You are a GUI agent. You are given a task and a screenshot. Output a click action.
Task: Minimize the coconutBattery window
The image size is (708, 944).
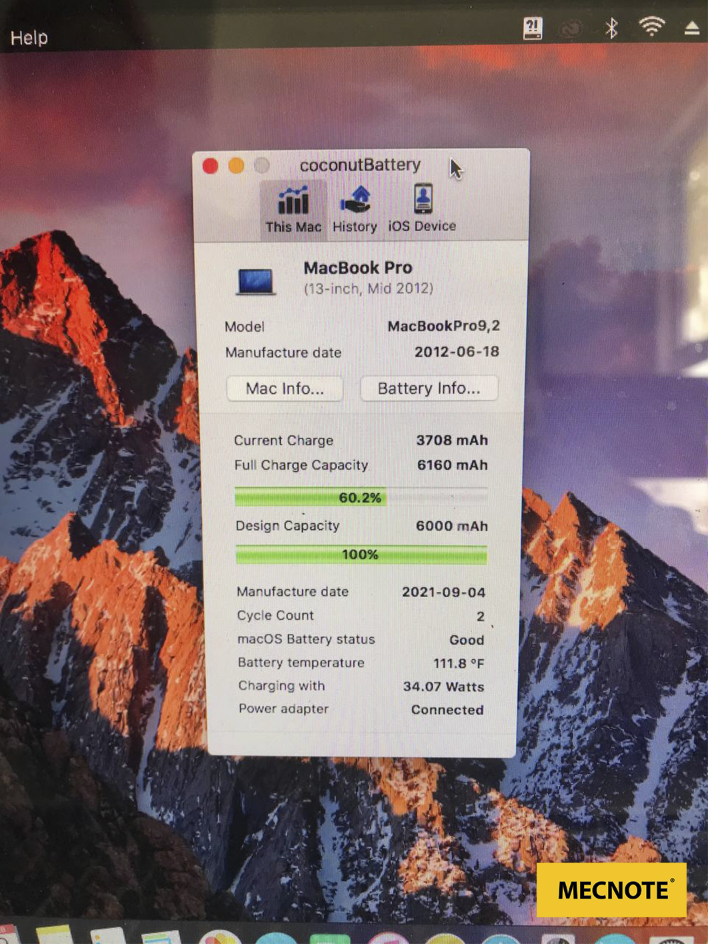(236, 166)
